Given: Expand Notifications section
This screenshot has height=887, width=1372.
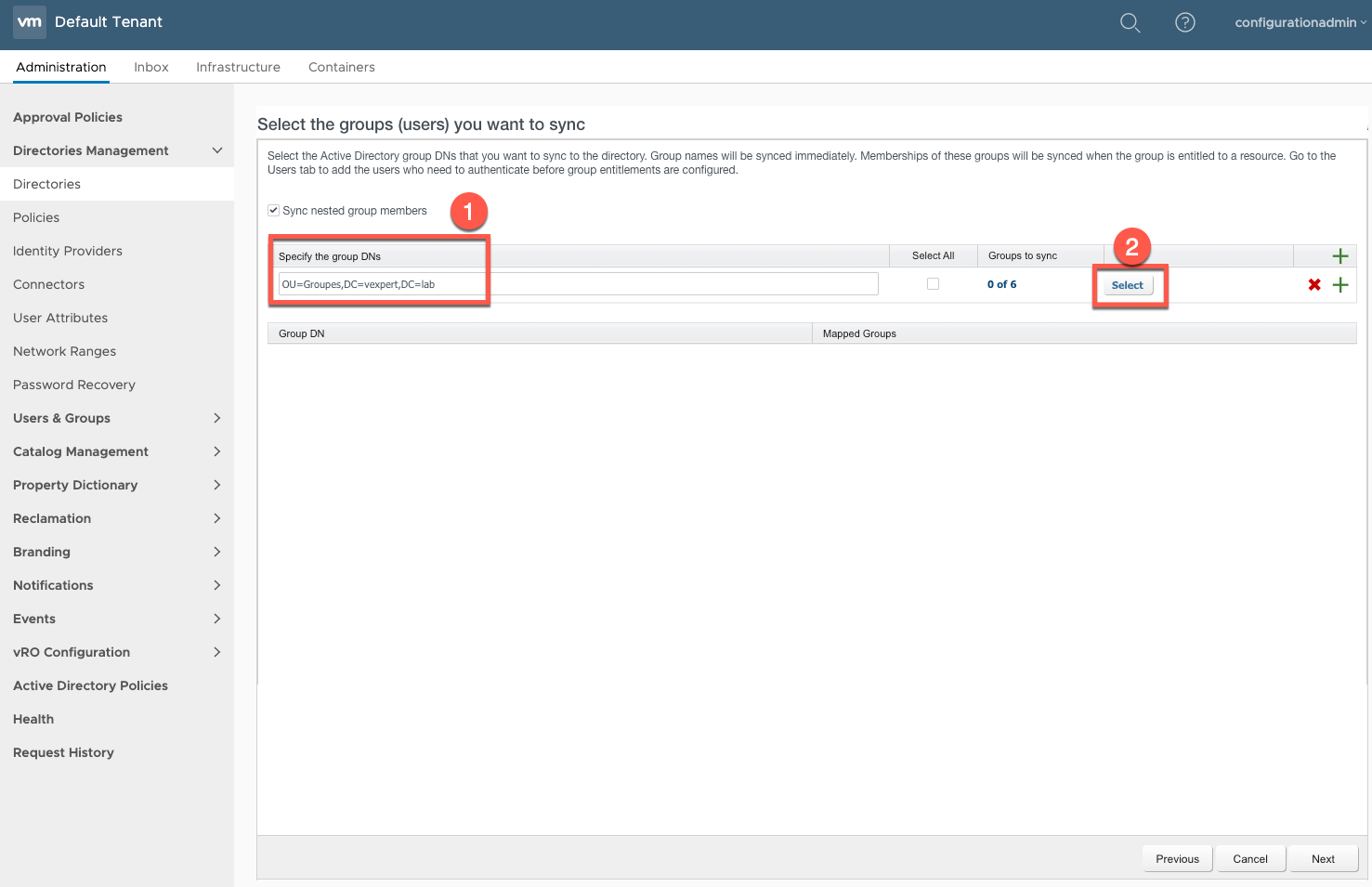Looking at the screenshot, I should click(x=217, y=585).
